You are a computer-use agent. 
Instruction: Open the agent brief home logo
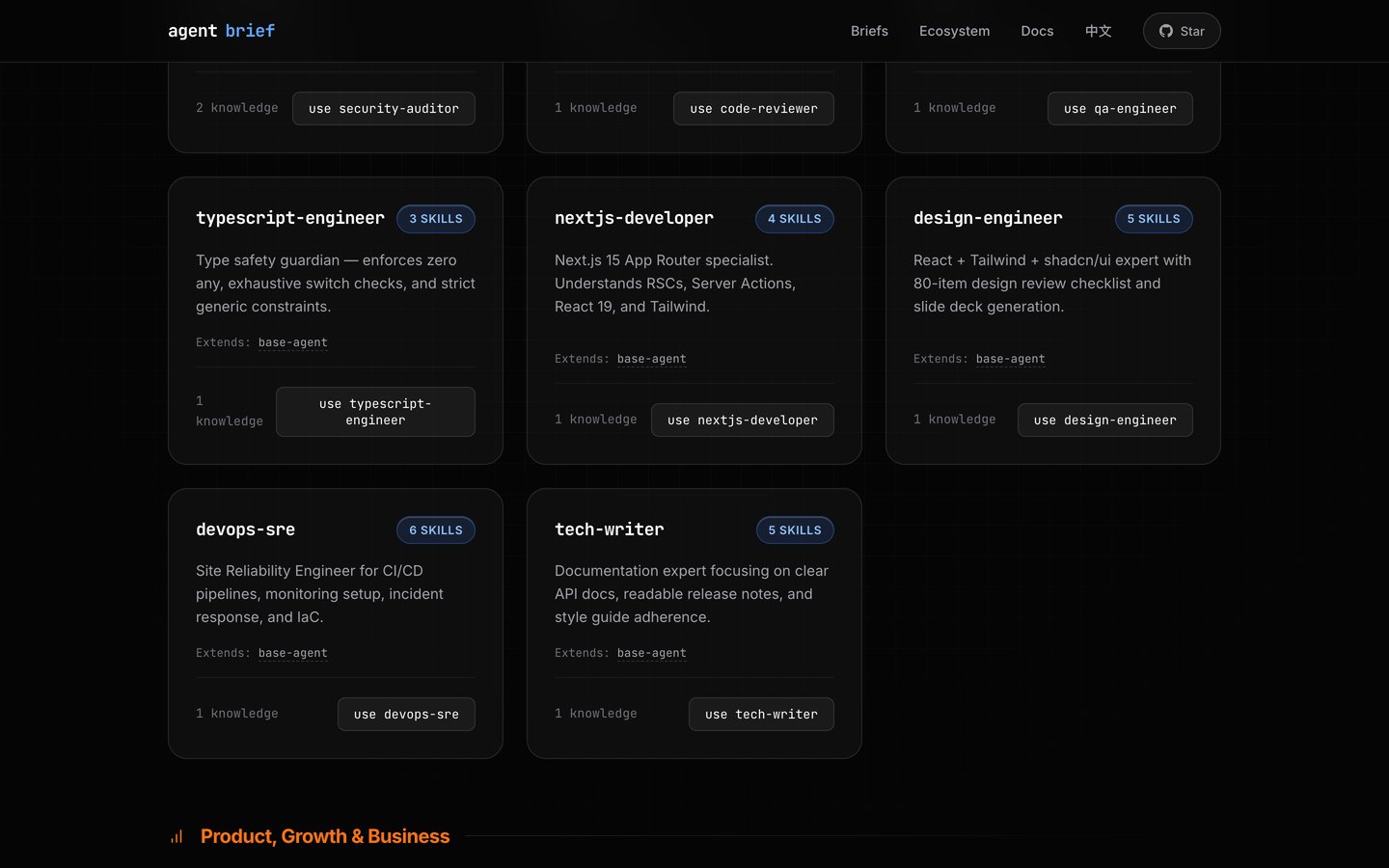(222, 31)
